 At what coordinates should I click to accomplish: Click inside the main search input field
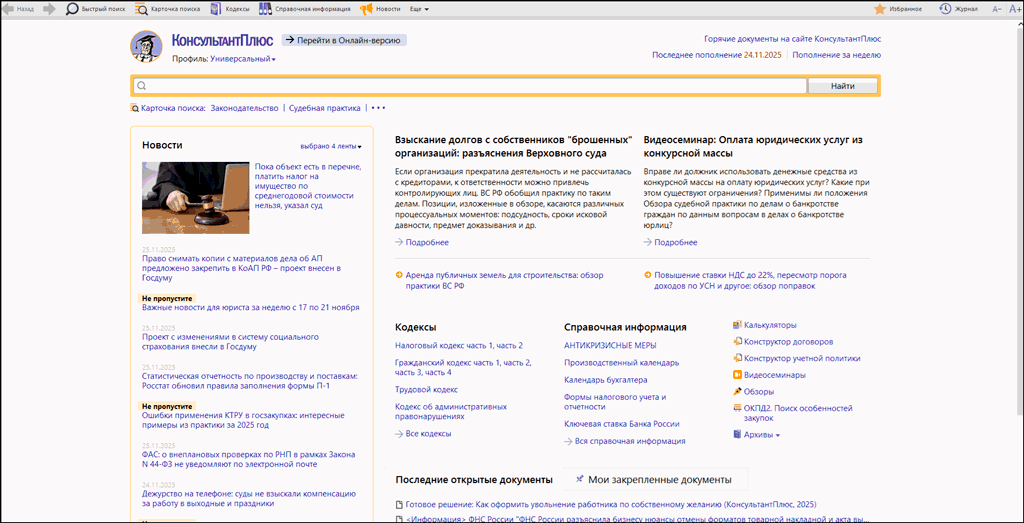(x=470, y=86)
